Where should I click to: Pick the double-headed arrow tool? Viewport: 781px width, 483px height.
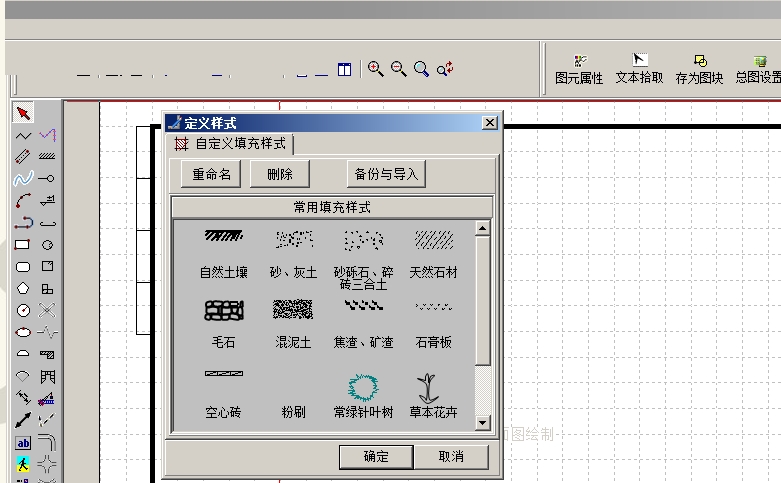23,420
